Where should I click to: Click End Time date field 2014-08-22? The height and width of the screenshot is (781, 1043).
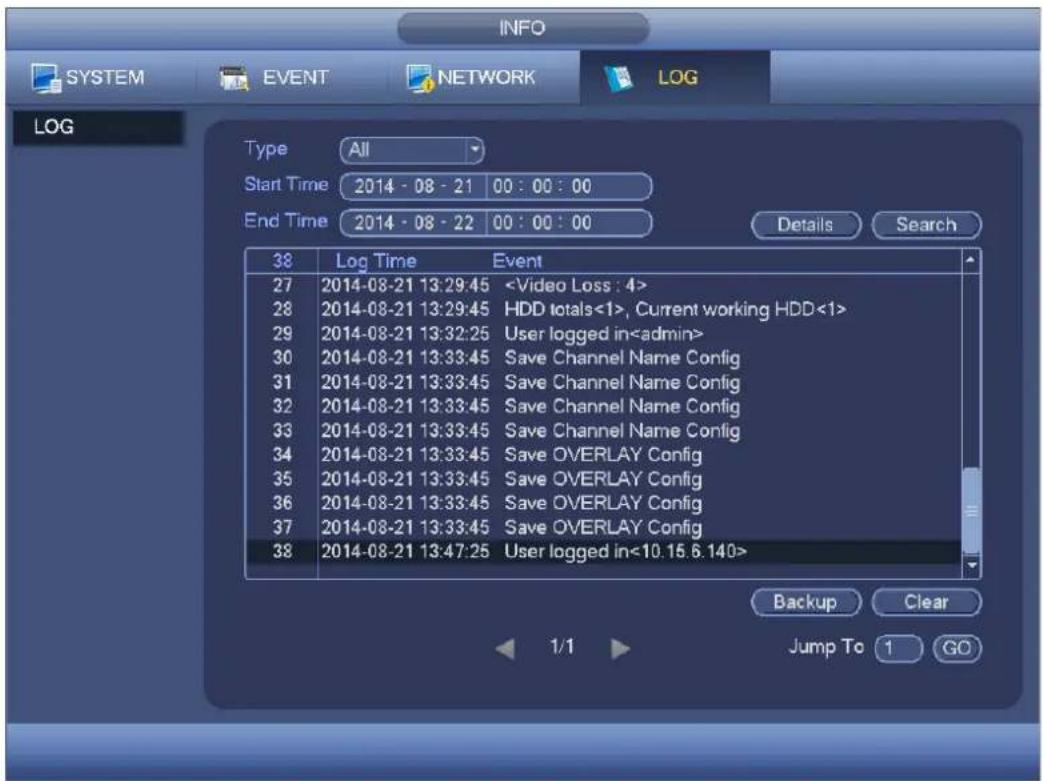coord(413,223)
